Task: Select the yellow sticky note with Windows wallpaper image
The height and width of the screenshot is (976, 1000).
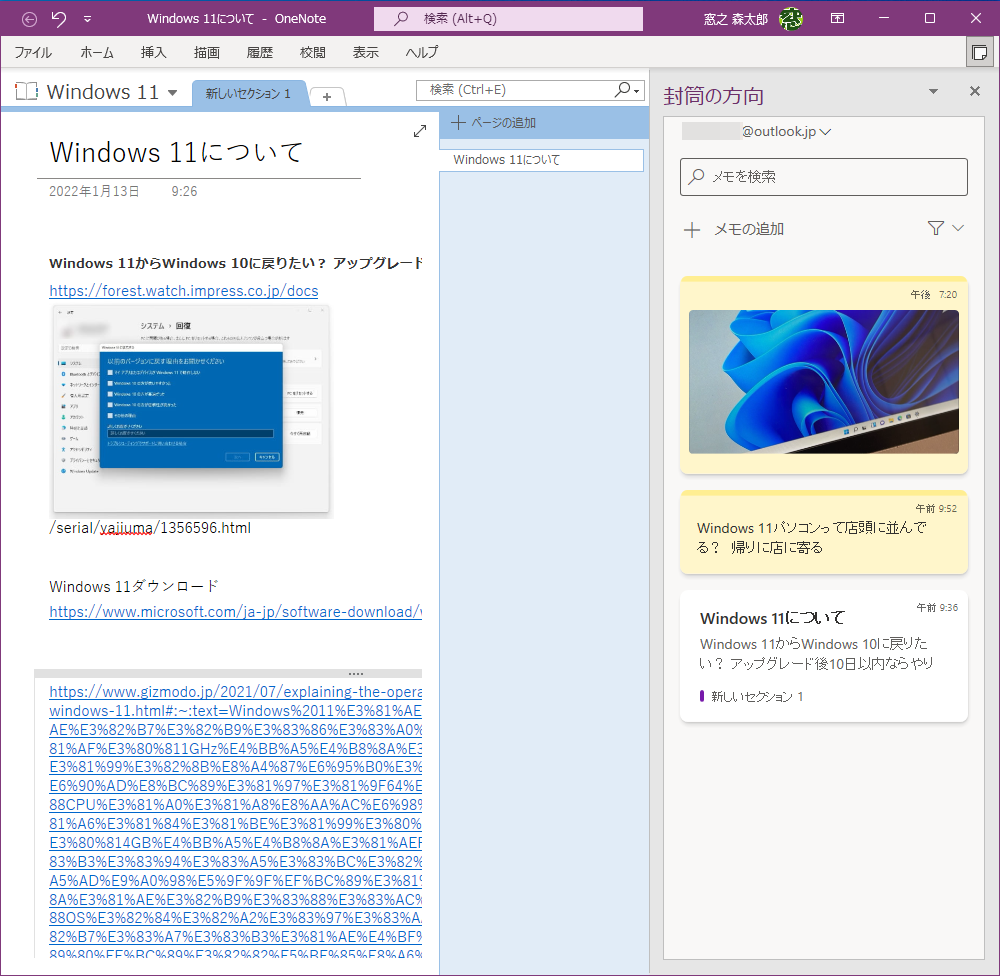Action: point(823,382)
